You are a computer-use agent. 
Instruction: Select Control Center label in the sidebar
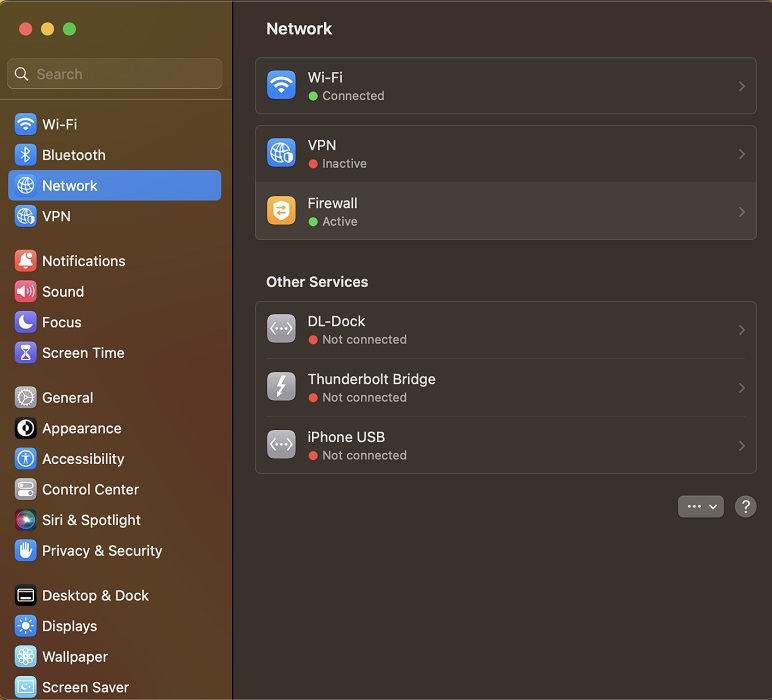click(x=91, y=489)
